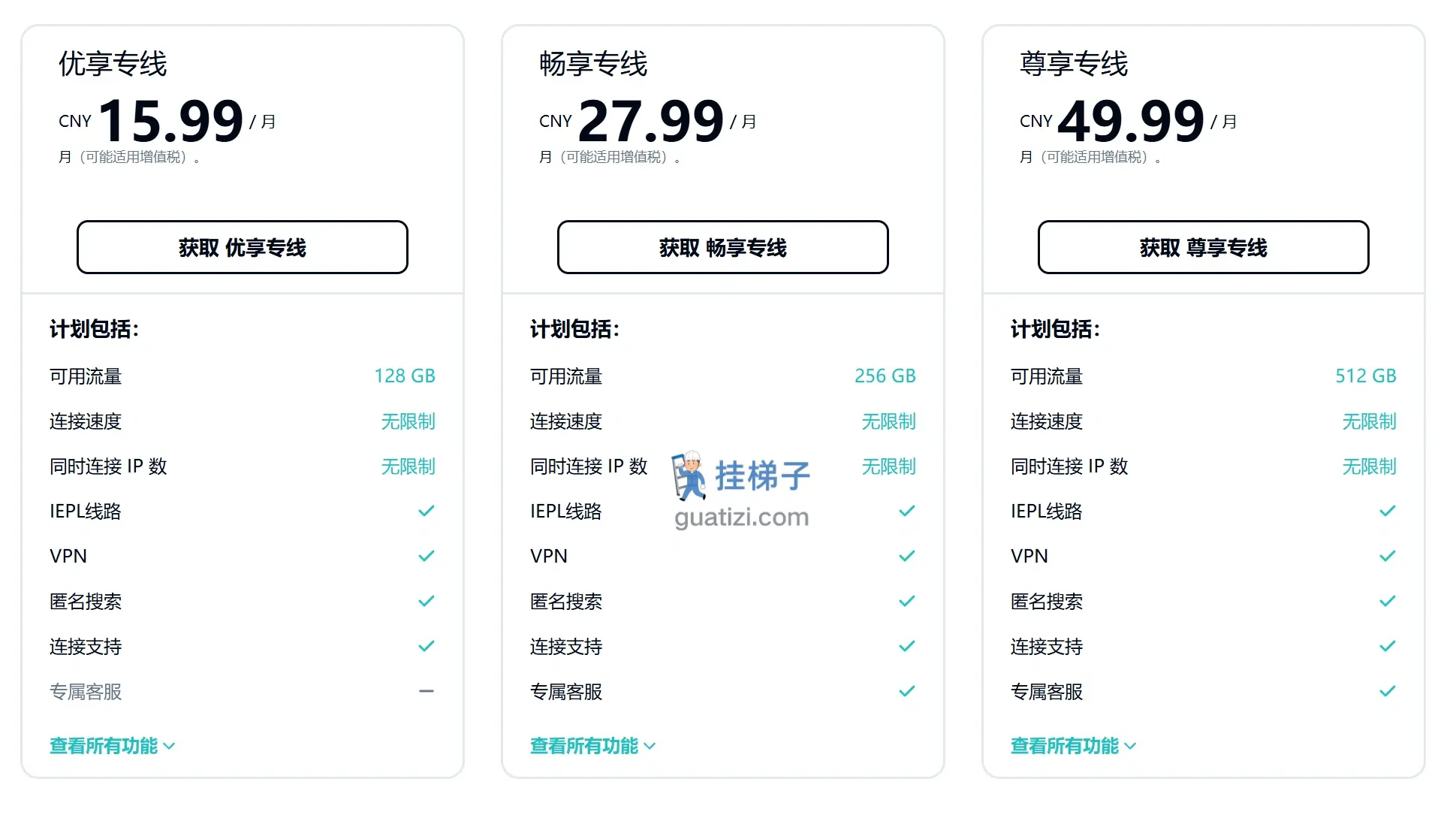Click 专属客服 checkmark in 尊享专线 plan
The image size is (1456, 818).
1388,691
